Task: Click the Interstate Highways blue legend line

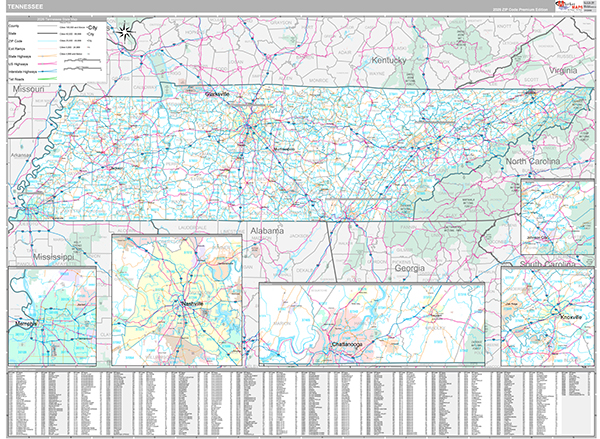Action: click(x=47, y=72)
